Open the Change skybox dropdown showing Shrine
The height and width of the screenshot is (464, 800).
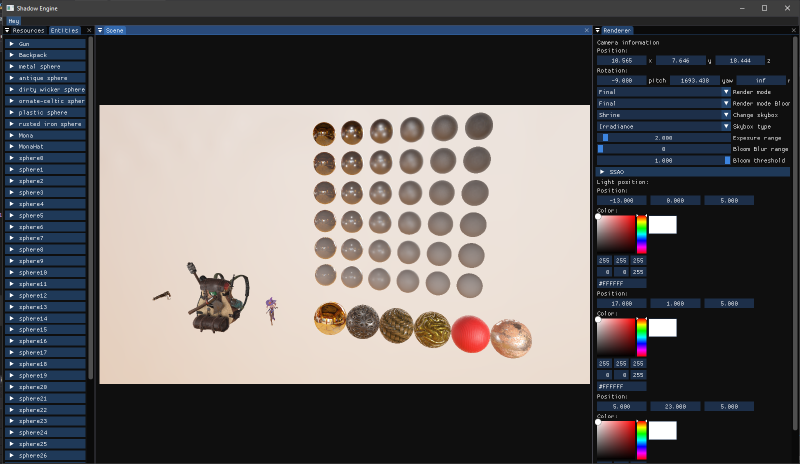pos(664,115)
